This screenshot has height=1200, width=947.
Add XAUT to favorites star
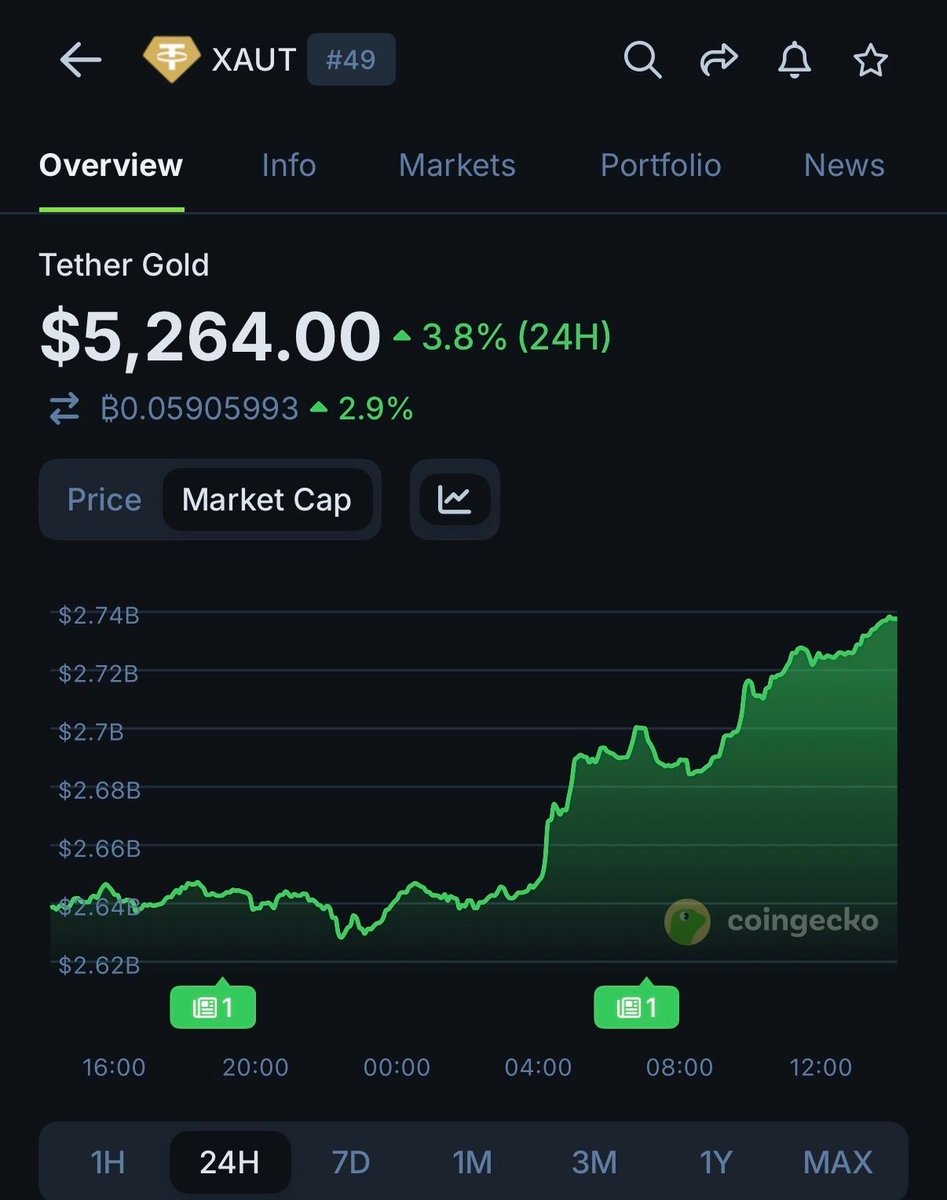click(x=870, y=61)
